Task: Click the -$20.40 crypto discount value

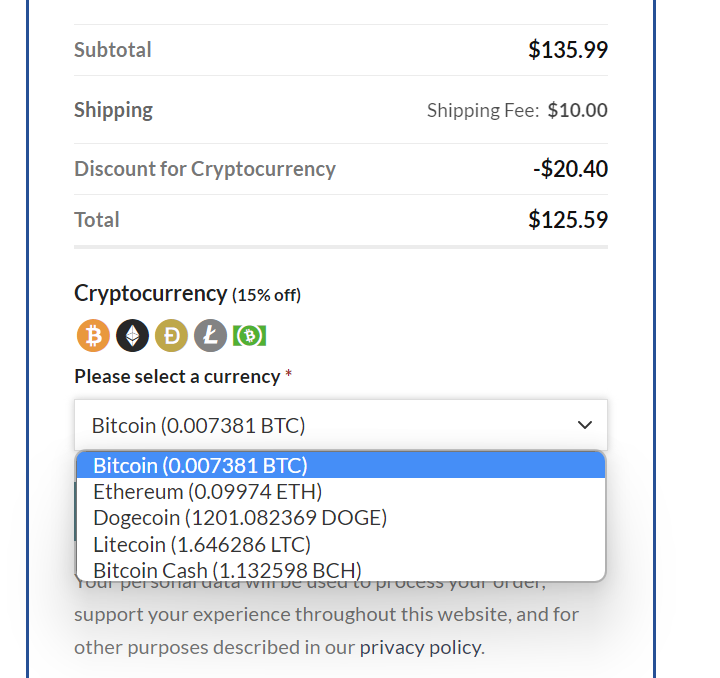Action: click(x=570, y=168)
